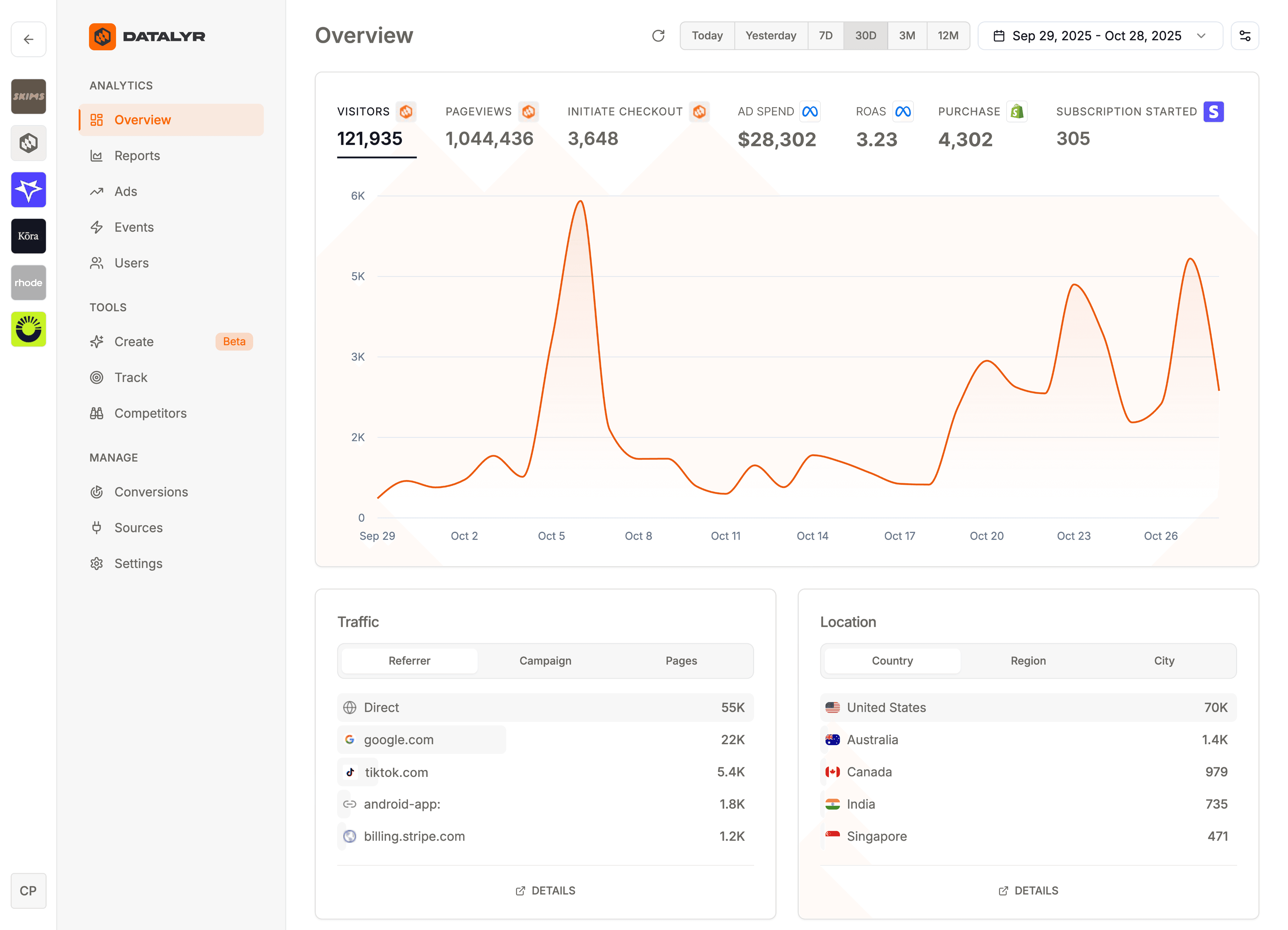Image resolution: width=1288 pixels, height=930 pixels.
Task: Switch to the Kōra workspace
Action: pos(28,236)
